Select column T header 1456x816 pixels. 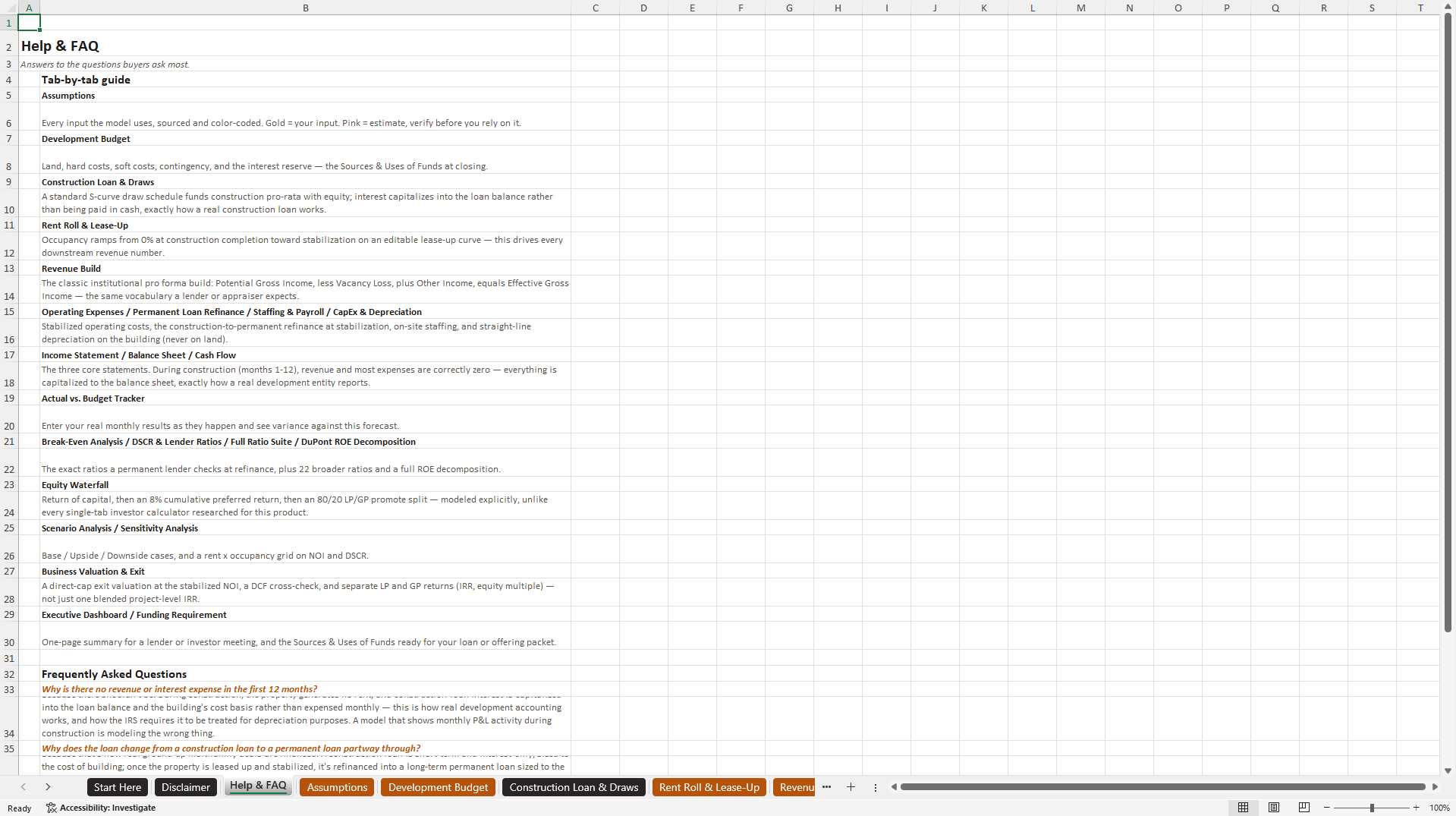pos(1420,8)
